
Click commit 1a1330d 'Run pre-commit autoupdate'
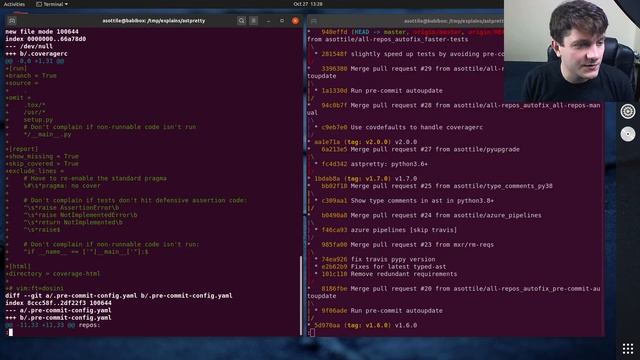382,91
